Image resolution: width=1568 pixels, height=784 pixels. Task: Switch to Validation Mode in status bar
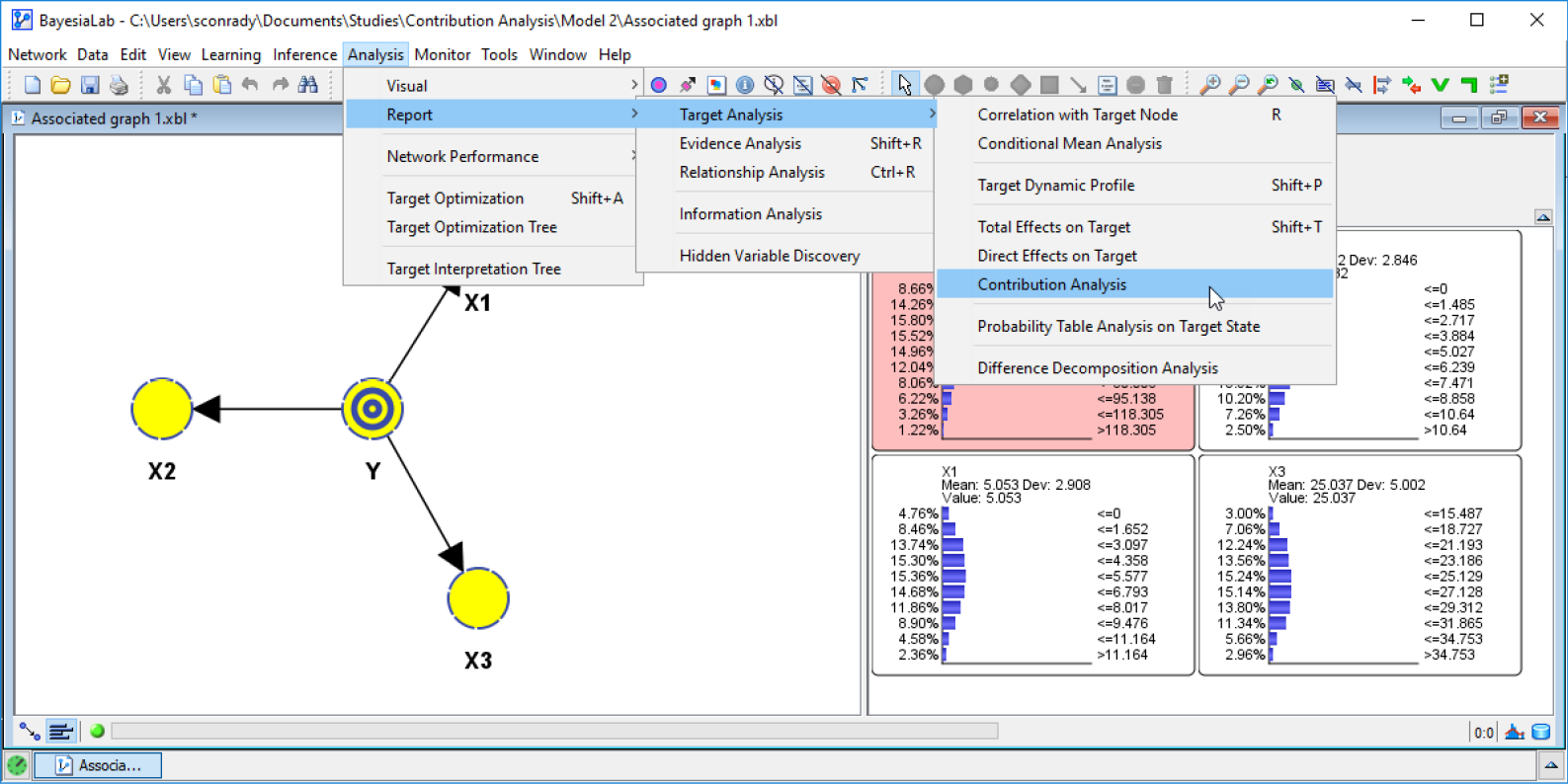coord(61,732)
